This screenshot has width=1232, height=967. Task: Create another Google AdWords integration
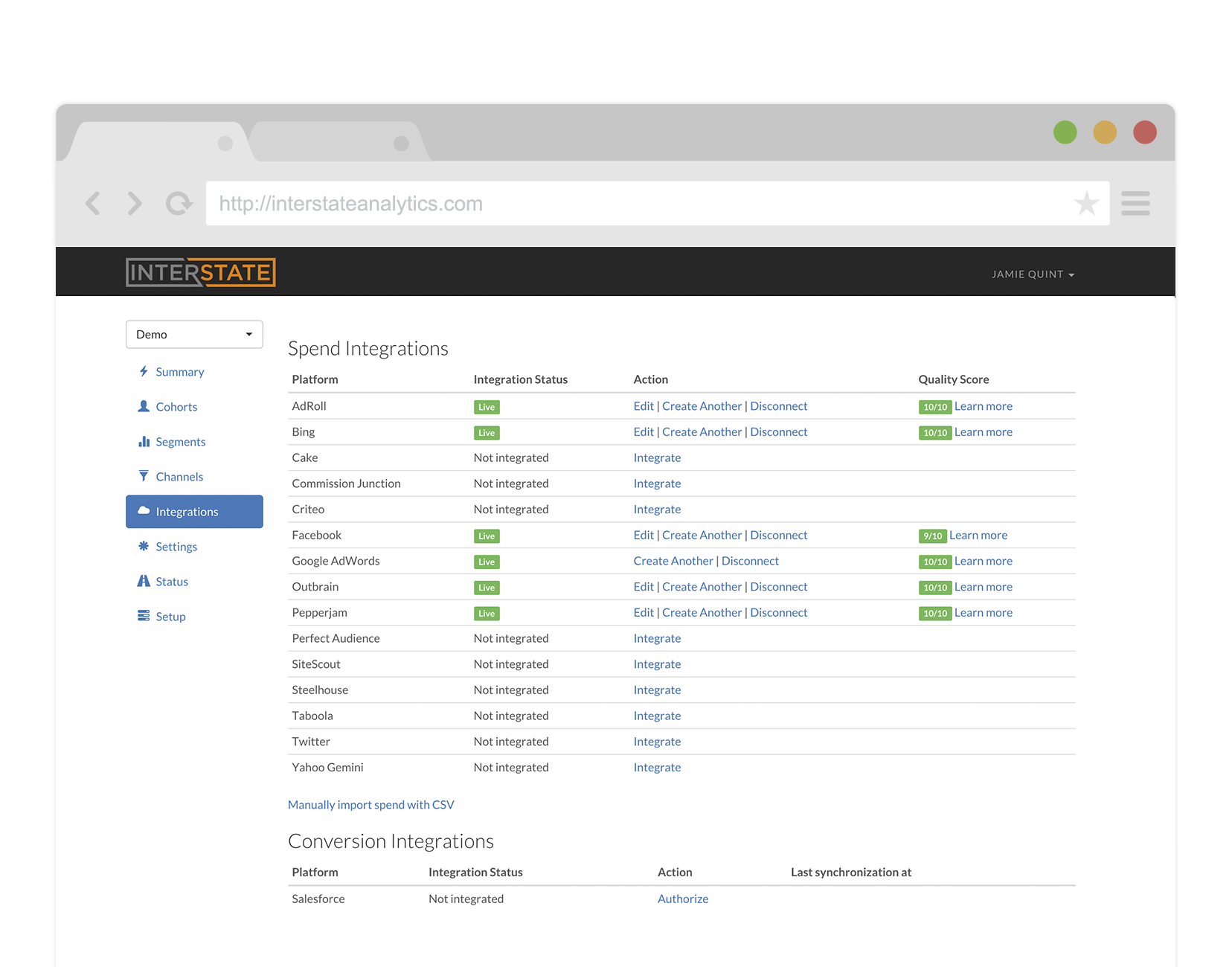point(673,561)
